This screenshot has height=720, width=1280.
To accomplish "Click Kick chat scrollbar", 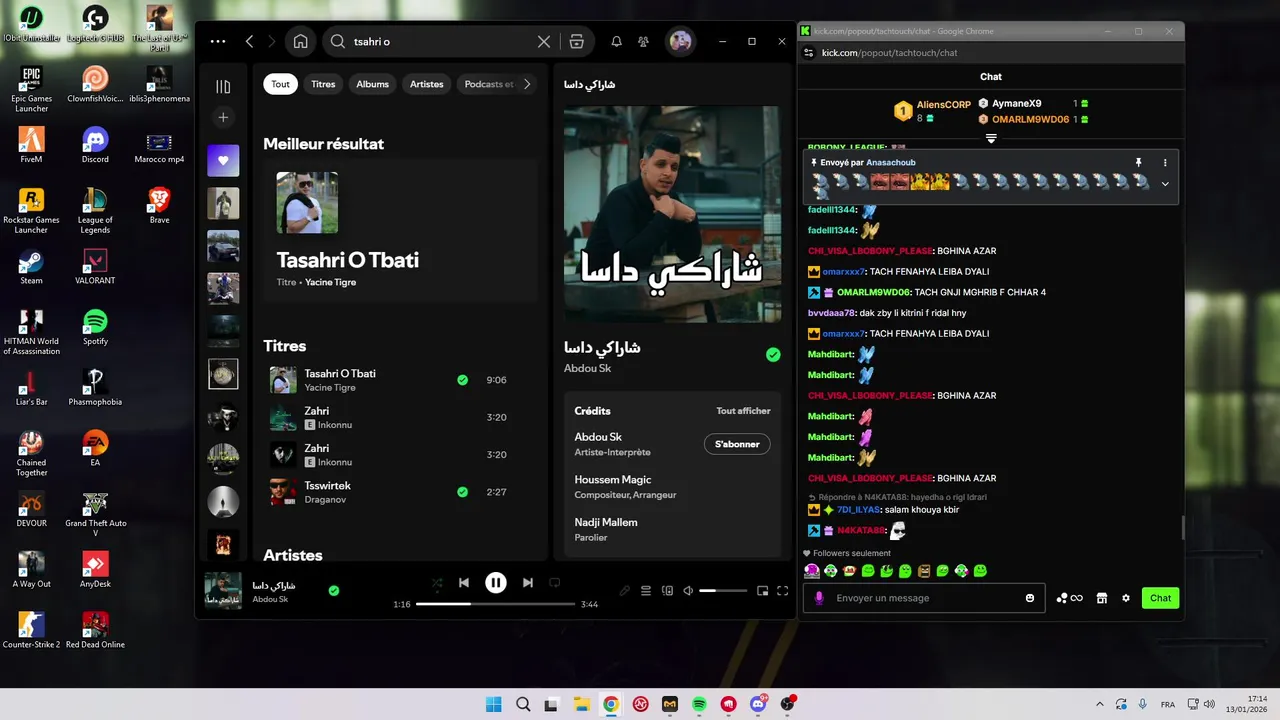I will point(1182,527).
